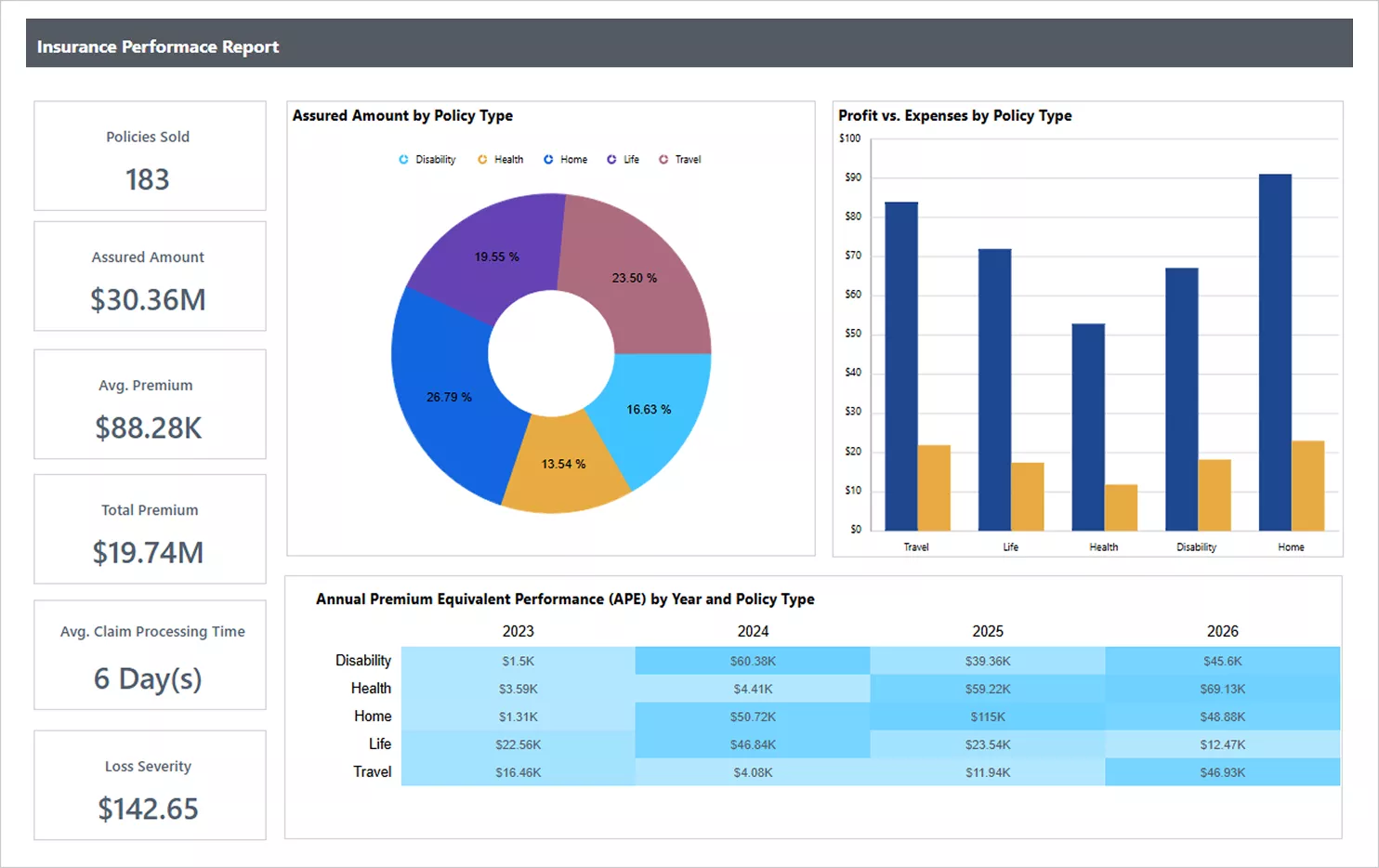
Task: Click the Assured Amount by Policy Type title
Action: tap(402, 115)
